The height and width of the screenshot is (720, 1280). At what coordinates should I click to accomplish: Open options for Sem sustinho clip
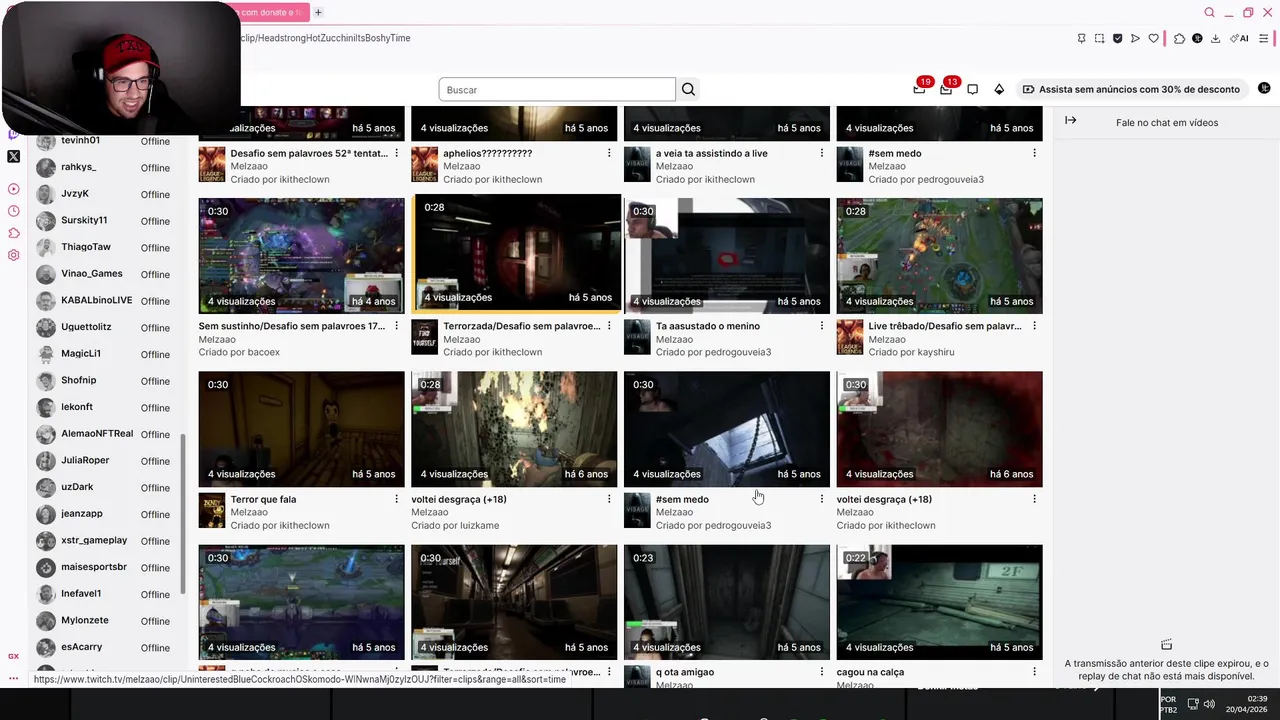pos(396,326)
